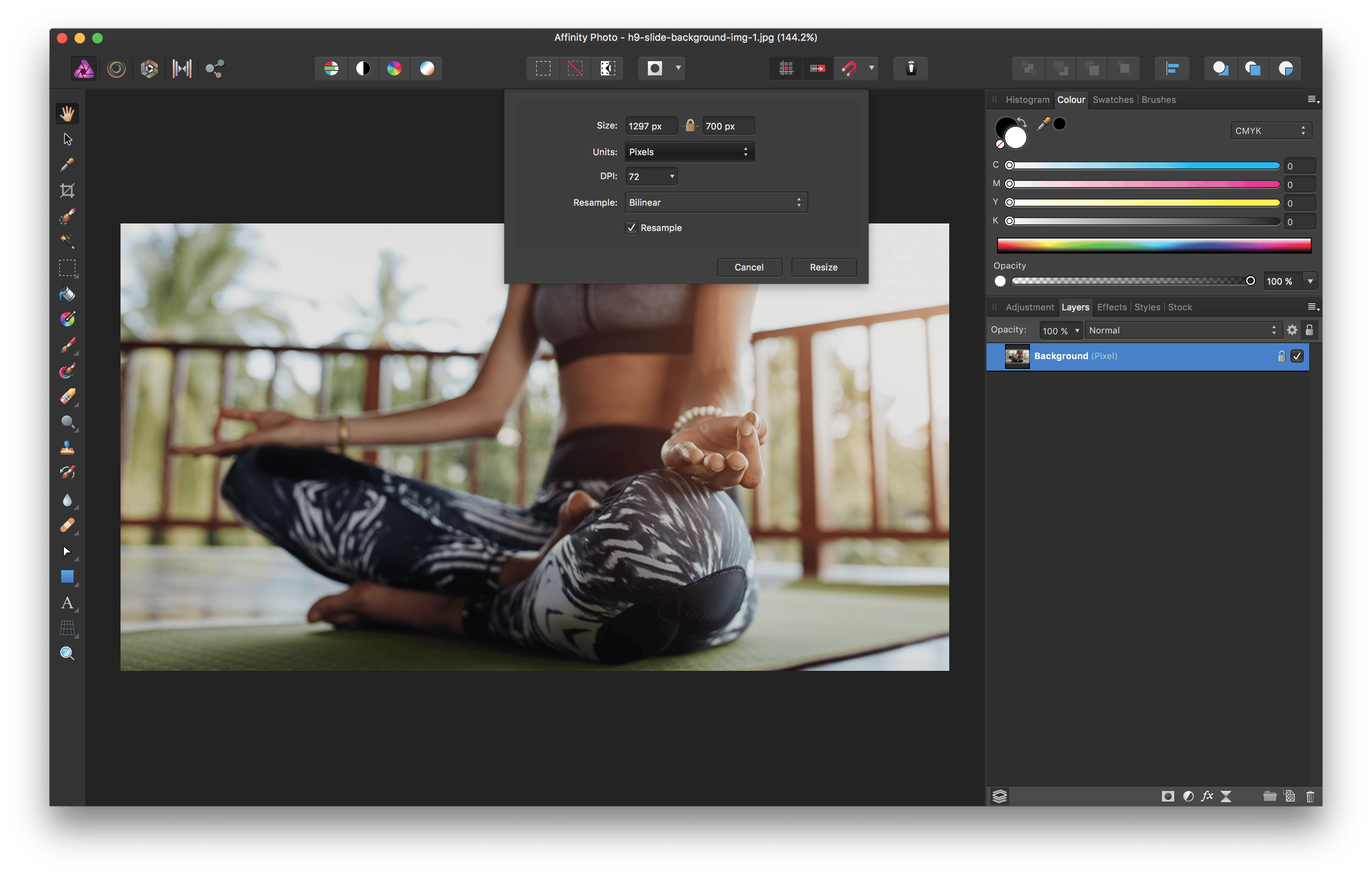
Task: Toggle aspect ratio lock between sizes
Action: coord(690,125)
